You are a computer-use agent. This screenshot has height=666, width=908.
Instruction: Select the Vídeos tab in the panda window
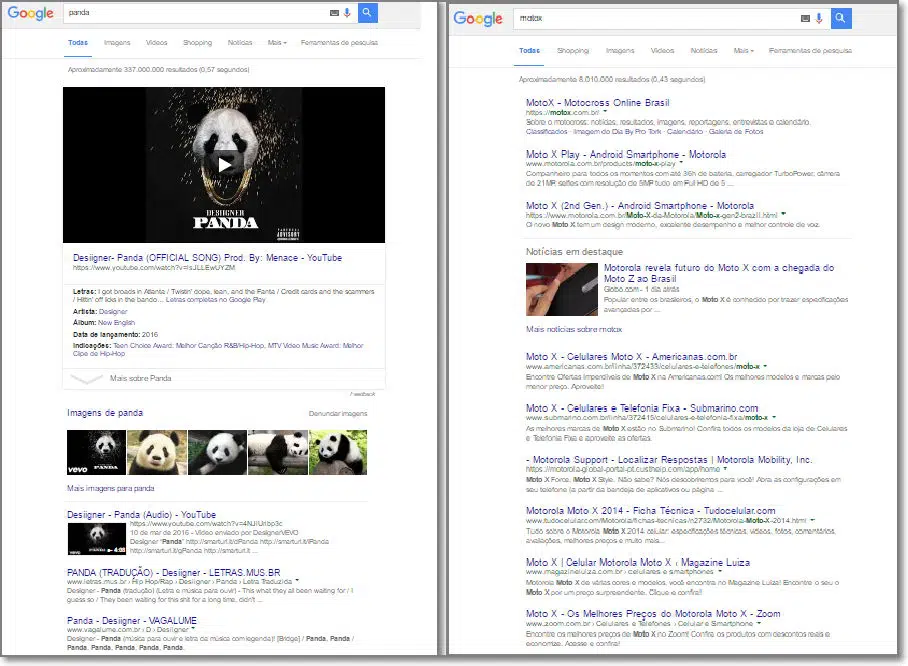[156, 42]
